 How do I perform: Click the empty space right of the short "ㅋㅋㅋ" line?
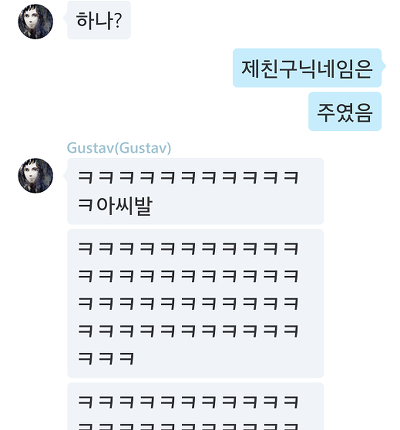(229, 359)
